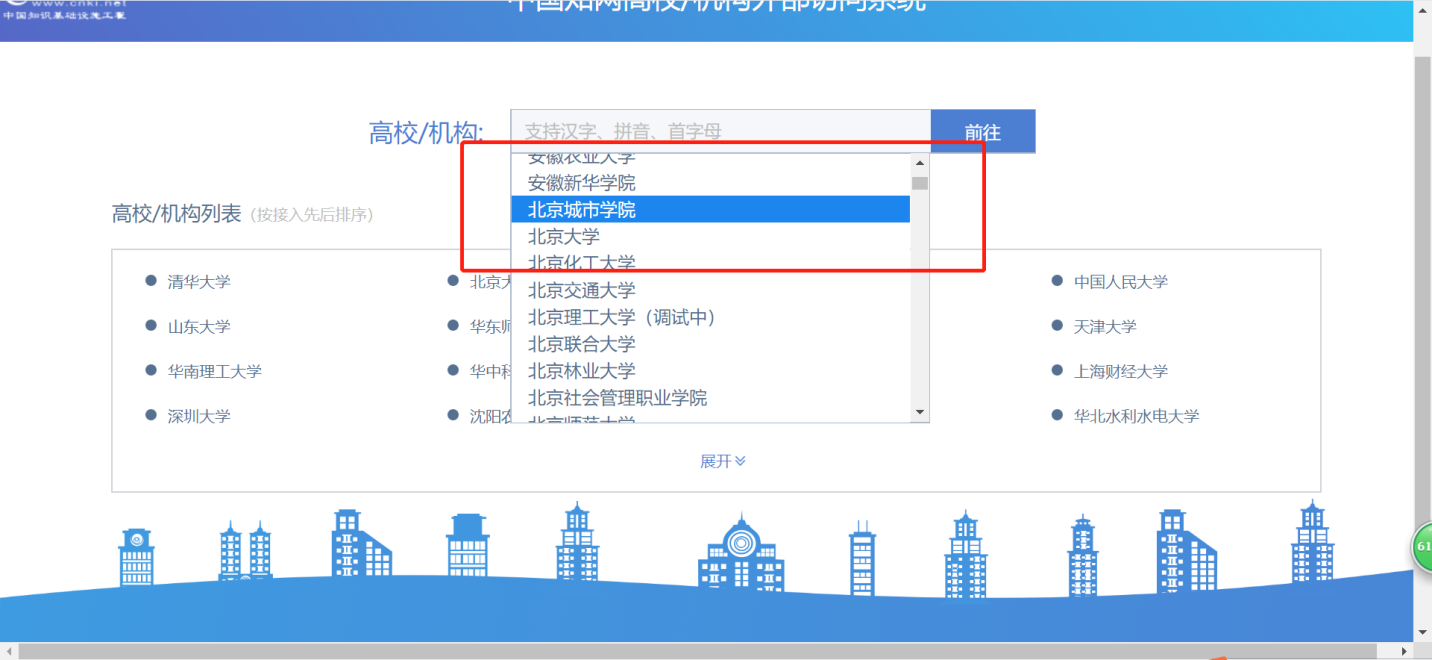Choose 北京交通大学 from the dropdown
1432x660 pixels.
coord(710,290)
